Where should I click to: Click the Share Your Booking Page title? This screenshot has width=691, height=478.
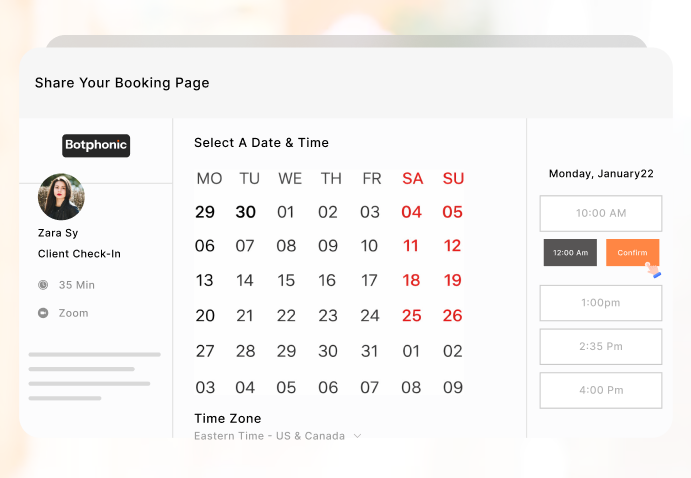pos(122,83)
